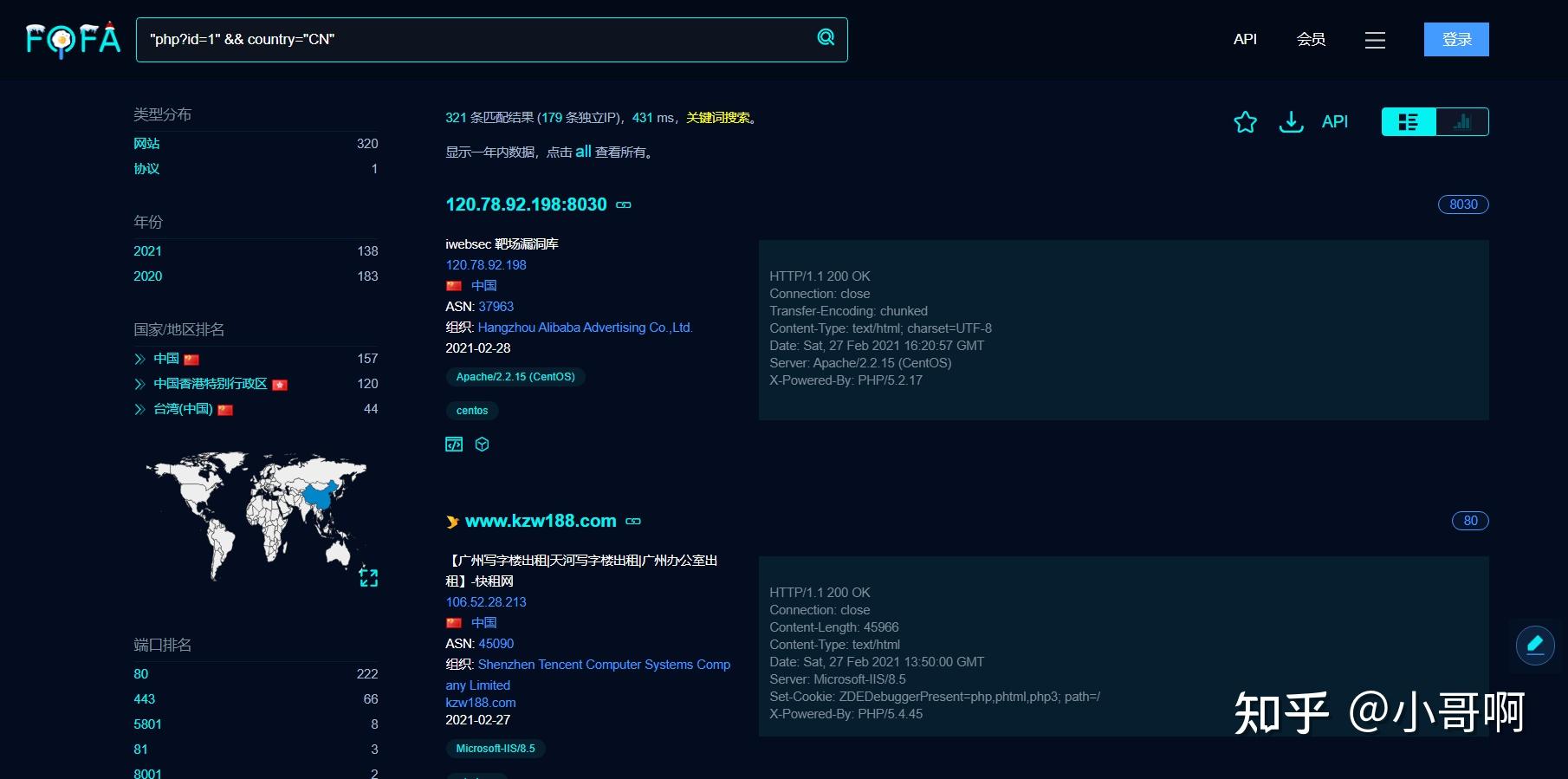Click China flag for 106.52.28.213
Image resolution: width=1568 pixels, height=779 pixels.
[x=454, y=623]
